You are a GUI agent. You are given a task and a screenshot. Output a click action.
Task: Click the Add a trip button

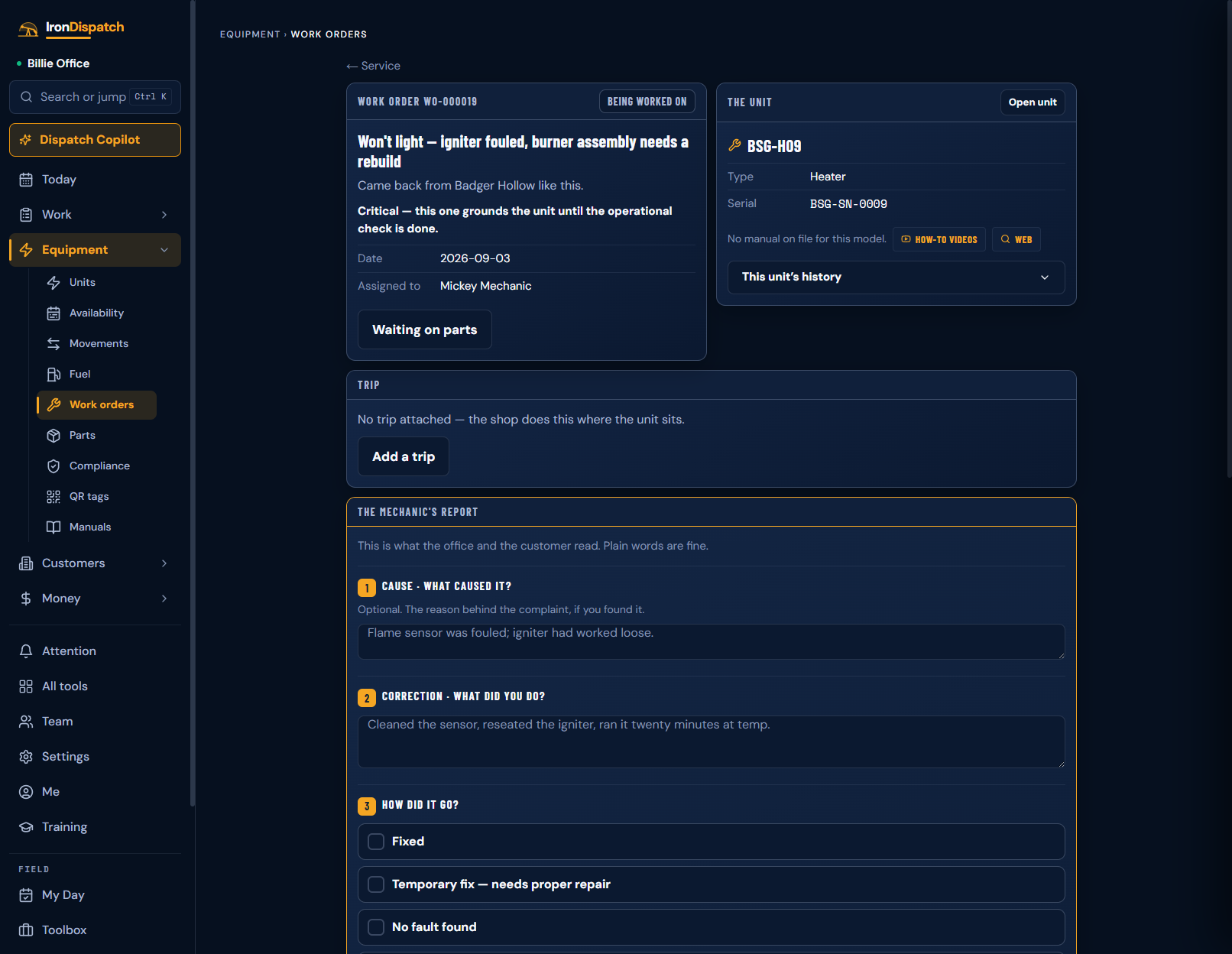[404, 456]
